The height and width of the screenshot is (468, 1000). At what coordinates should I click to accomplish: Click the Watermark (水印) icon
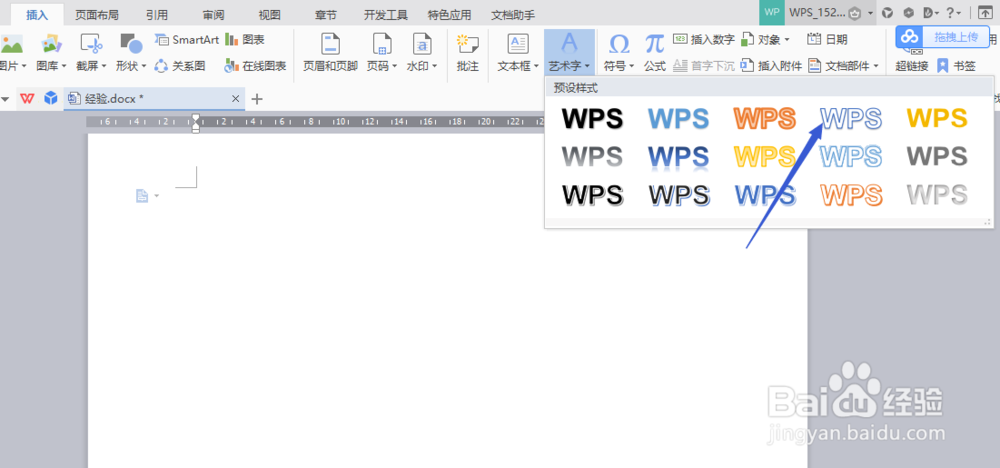coord(422,45)
